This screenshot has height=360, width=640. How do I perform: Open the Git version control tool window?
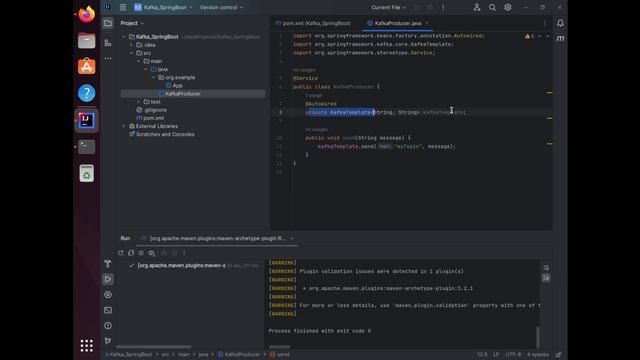coord(108,341)
